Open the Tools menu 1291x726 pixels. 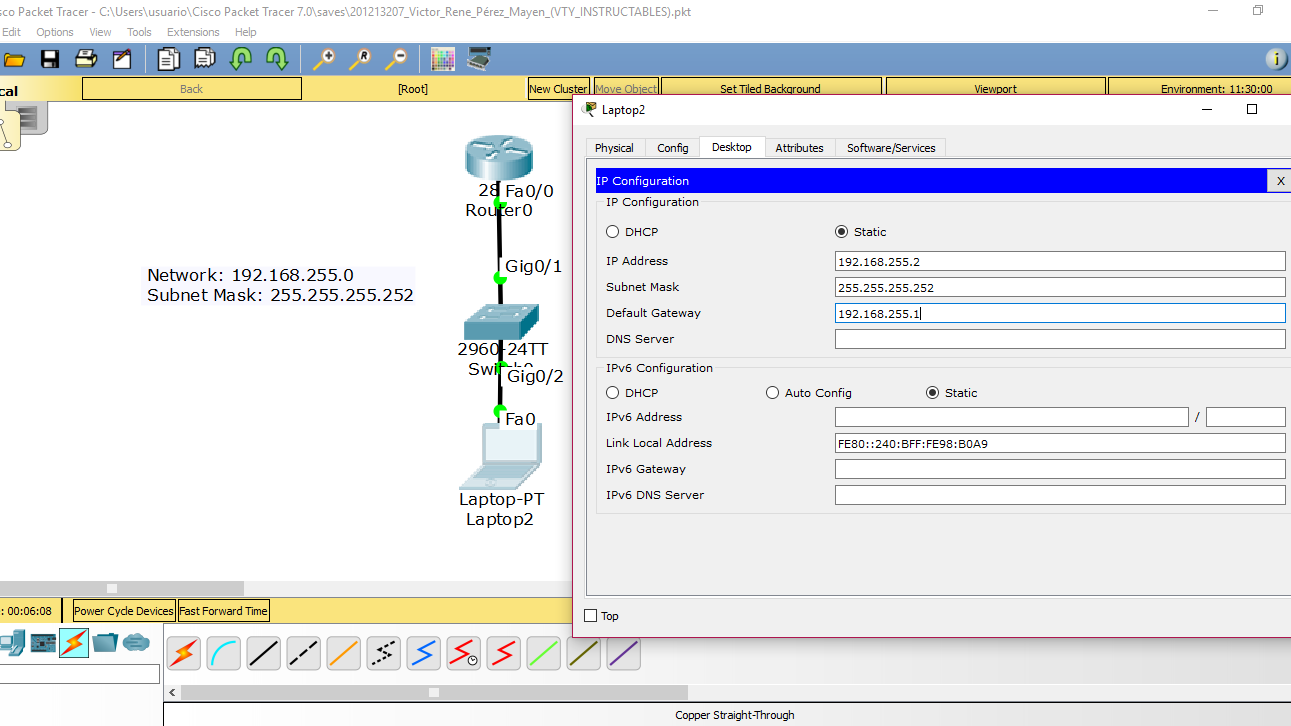click(x=139, y=32)
